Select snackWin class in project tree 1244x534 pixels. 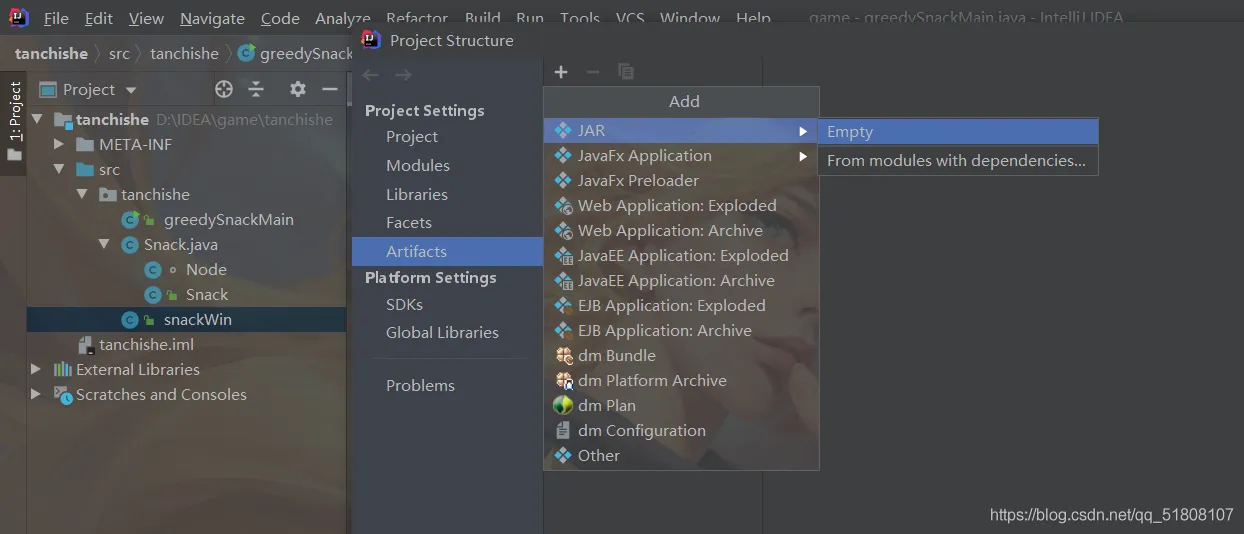click(197, 320)
